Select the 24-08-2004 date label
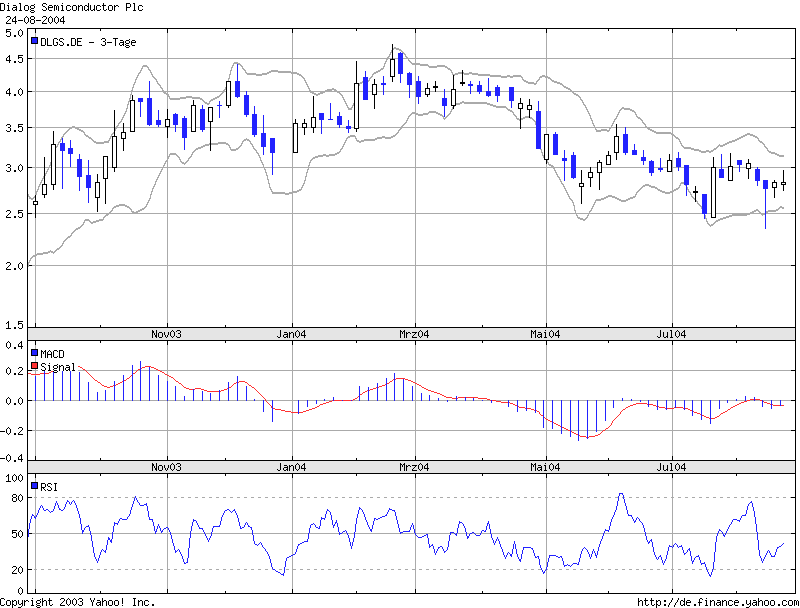This screenshot has height=608, width=800. pos(36,18)
